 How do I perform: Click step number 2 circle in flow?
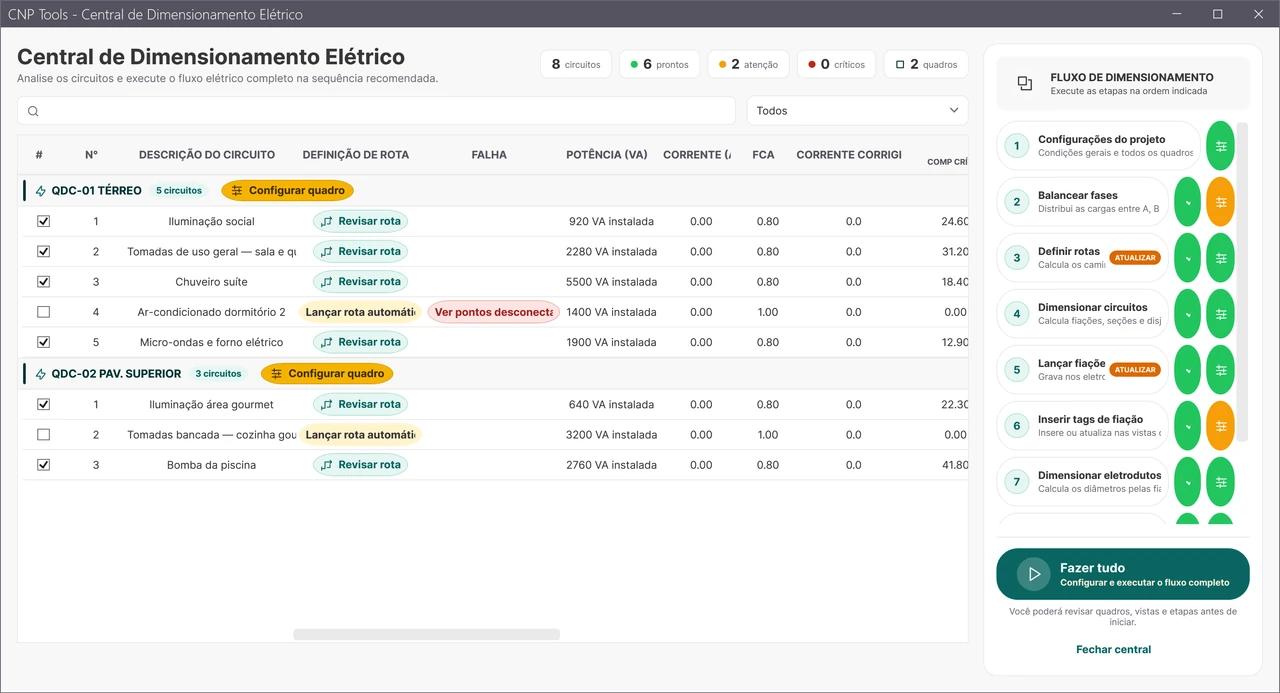[x=1017, y=202]
